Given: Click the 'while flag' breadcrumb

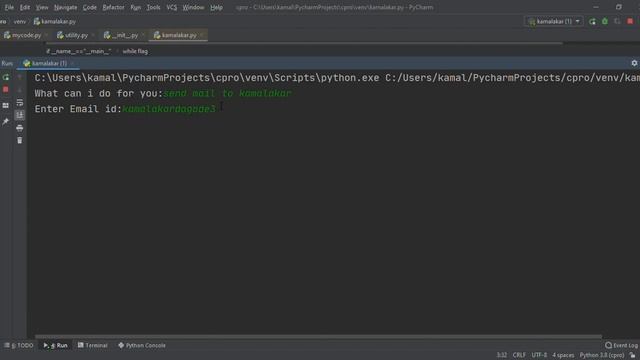Looking at the screenshot, I should point(135,51).
